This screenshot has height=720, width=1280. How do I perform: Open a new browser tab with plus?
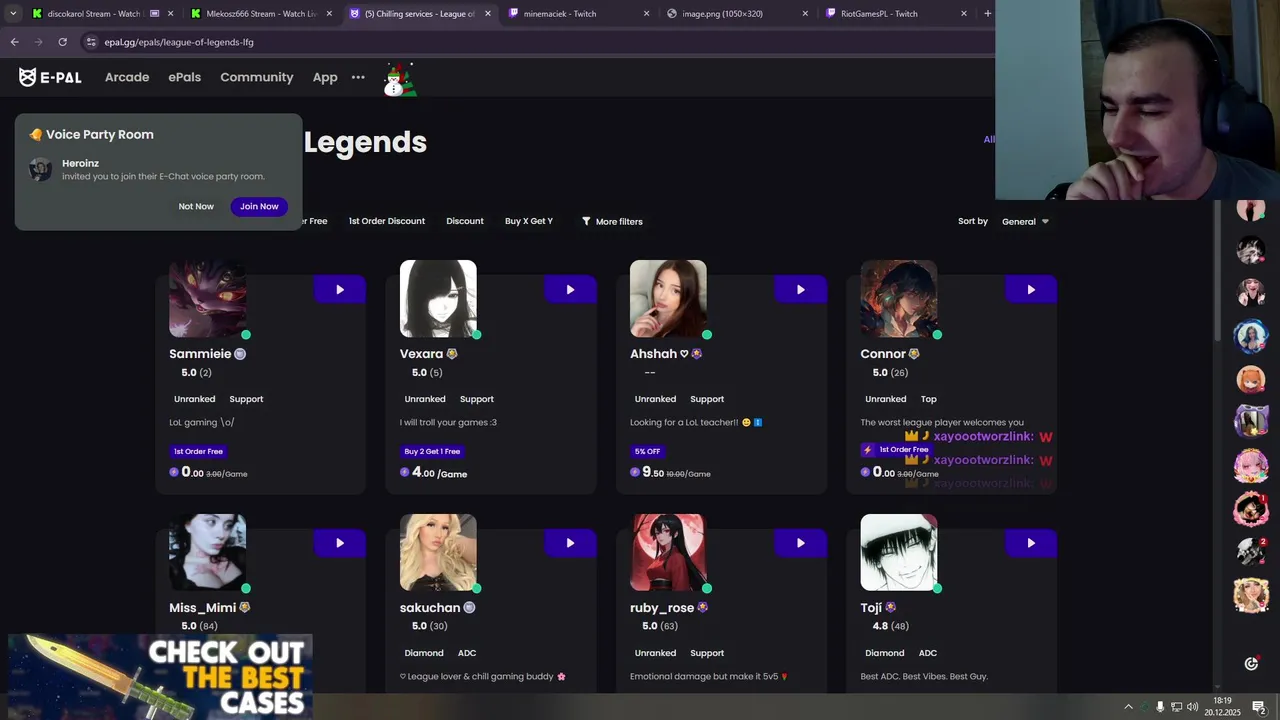pyautogui.click(x=987, y=14)
